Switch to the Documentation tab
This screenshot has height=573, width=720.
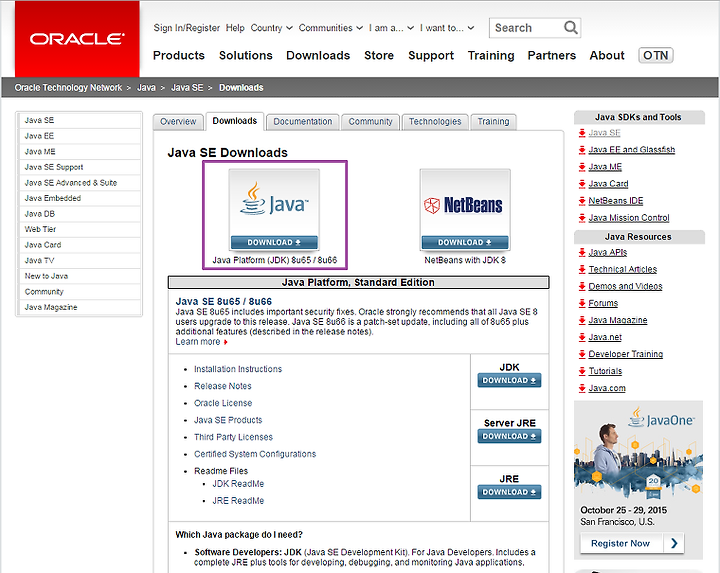point(303,122)
